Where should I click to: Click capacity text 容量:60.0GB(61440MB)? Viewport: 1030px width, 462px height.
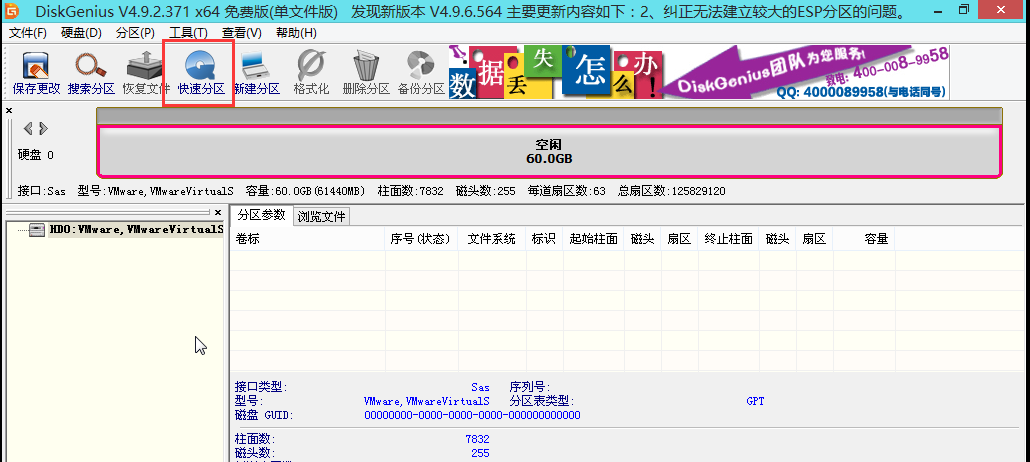point(305,191)
